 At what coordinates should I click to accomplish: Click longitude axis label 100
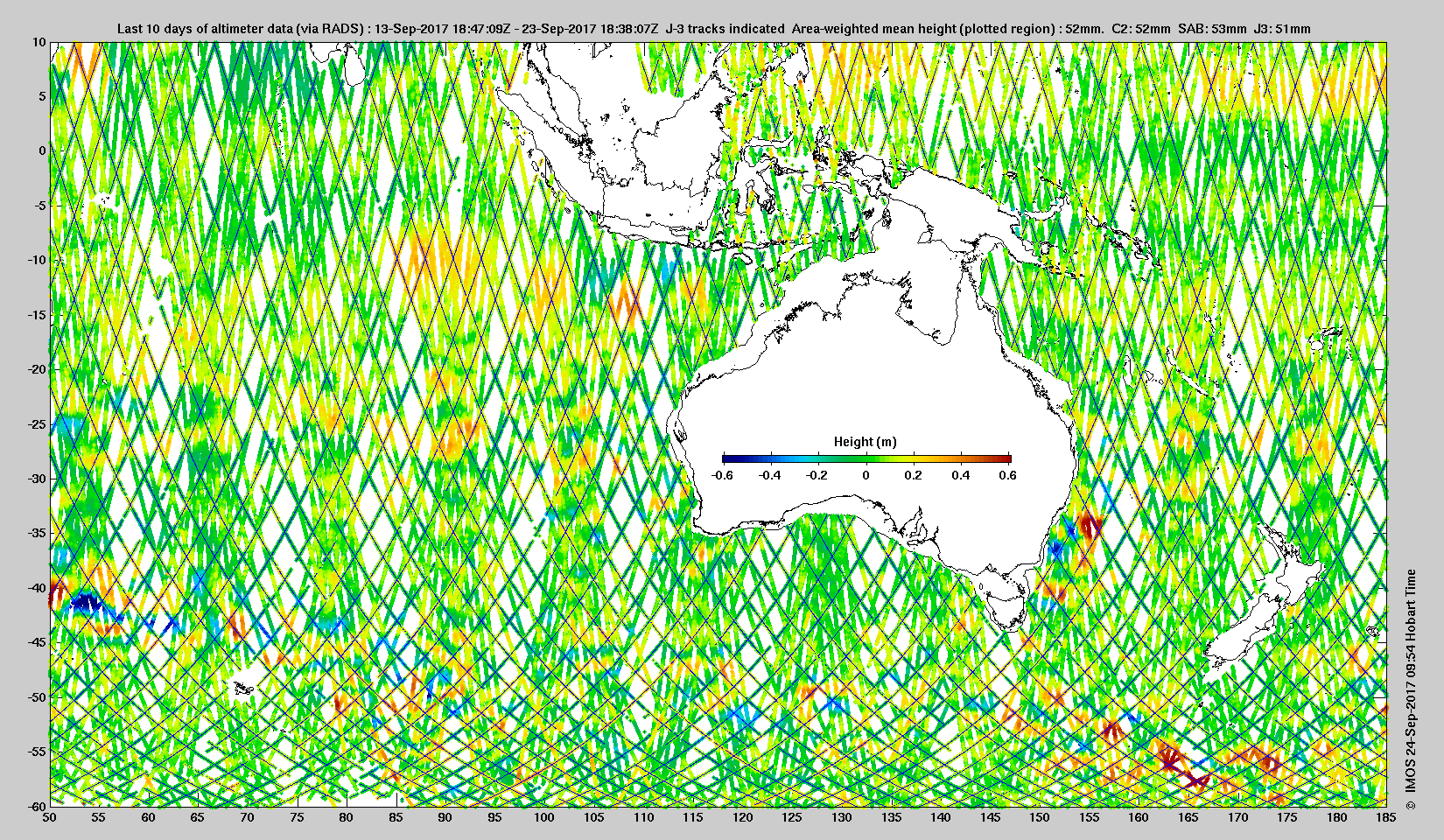[x=544, y=817]
